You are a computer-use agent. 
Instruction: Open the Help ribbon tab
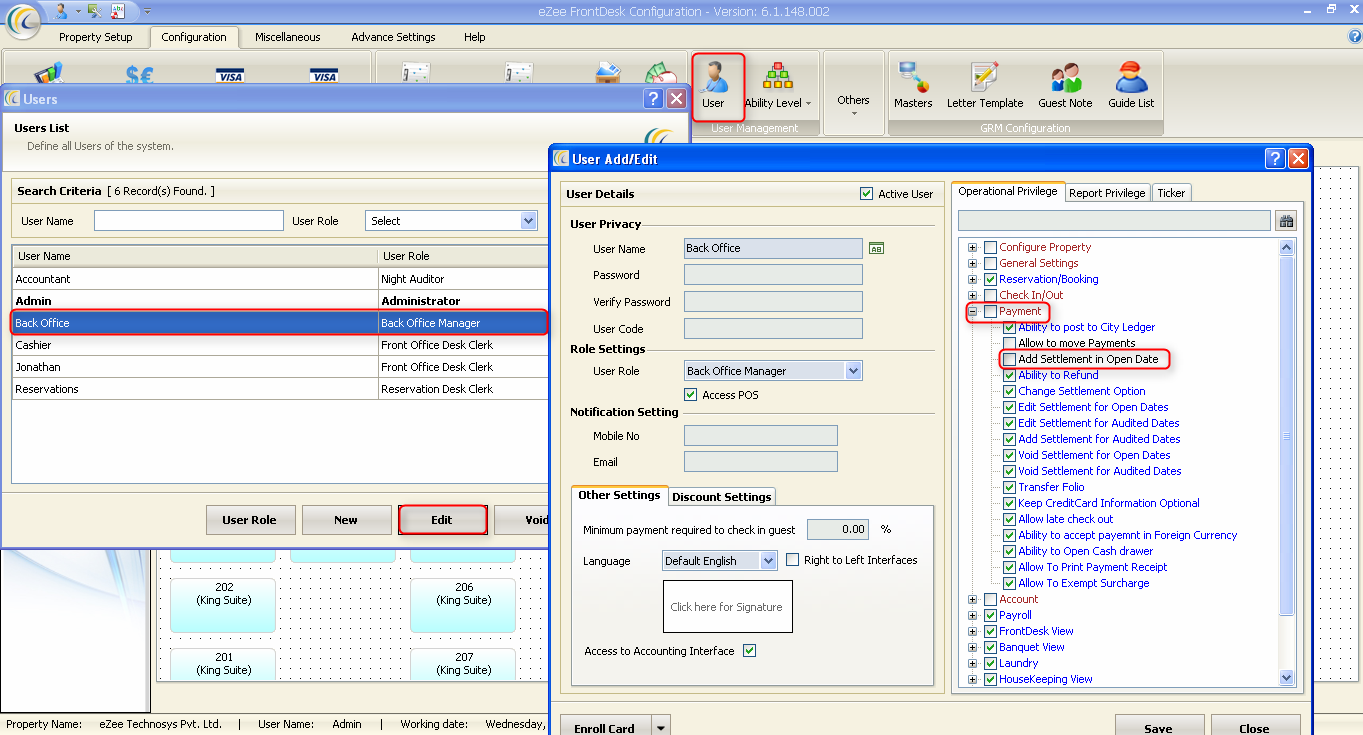tap(475, 37)
